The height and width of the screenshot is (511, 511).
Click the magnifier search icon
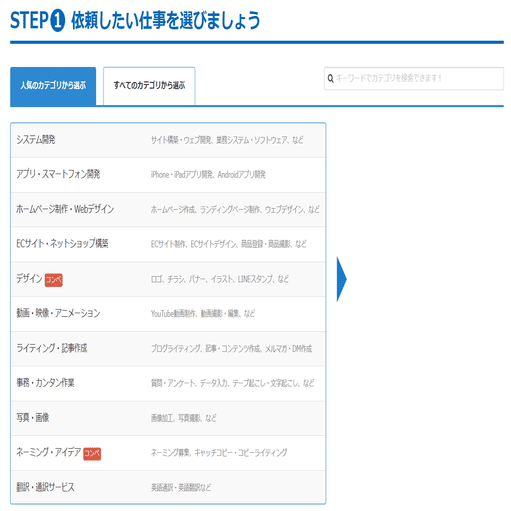click(330, 79)
